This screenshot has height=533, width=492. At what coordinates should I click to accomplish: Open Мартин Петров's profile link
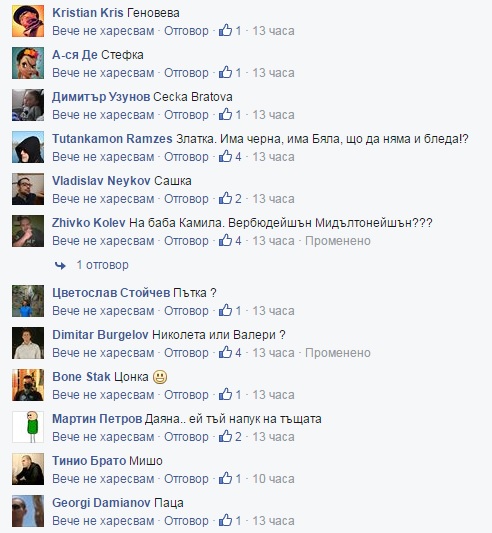[97, 418]
